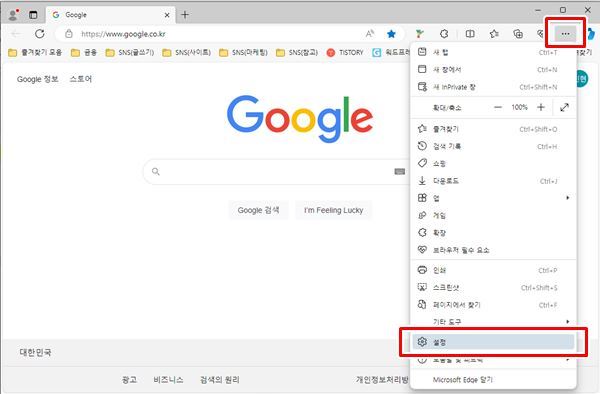Click the I'm Feeling Lucky button
Screen dimensions: 600x394
point(334,210)
